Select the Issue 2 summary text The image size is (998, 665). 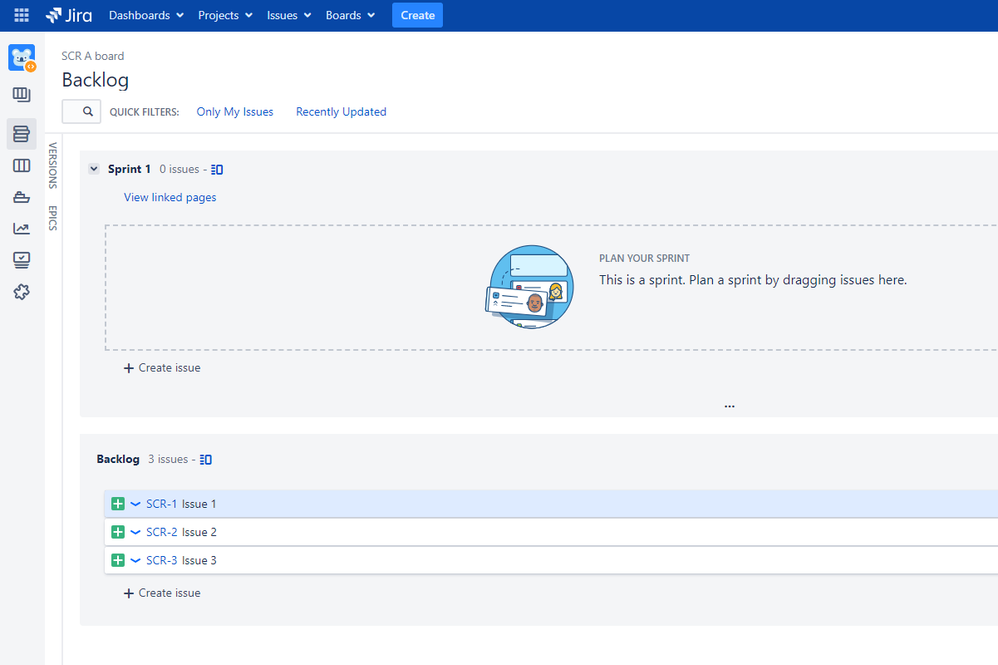(x=199, y=532)
